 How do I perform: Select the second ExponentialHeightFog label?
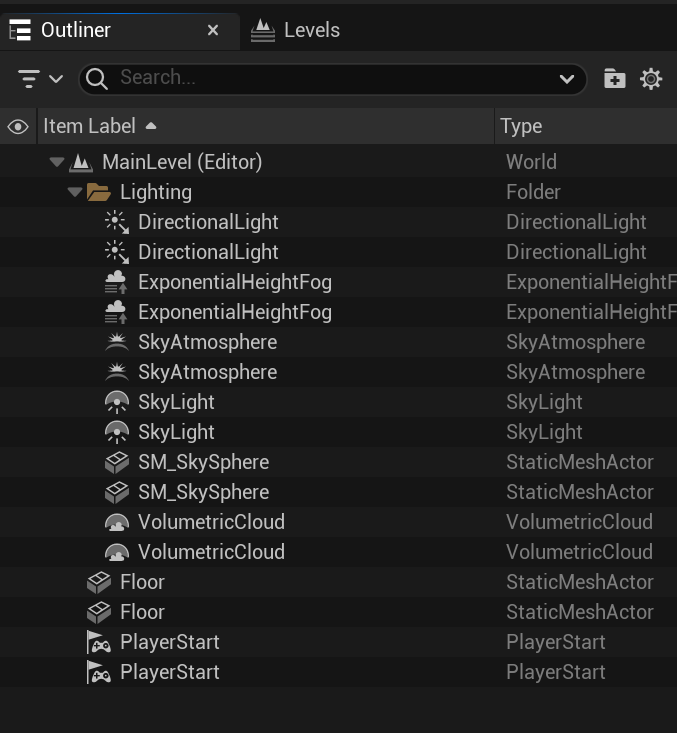tap(235, 312)
